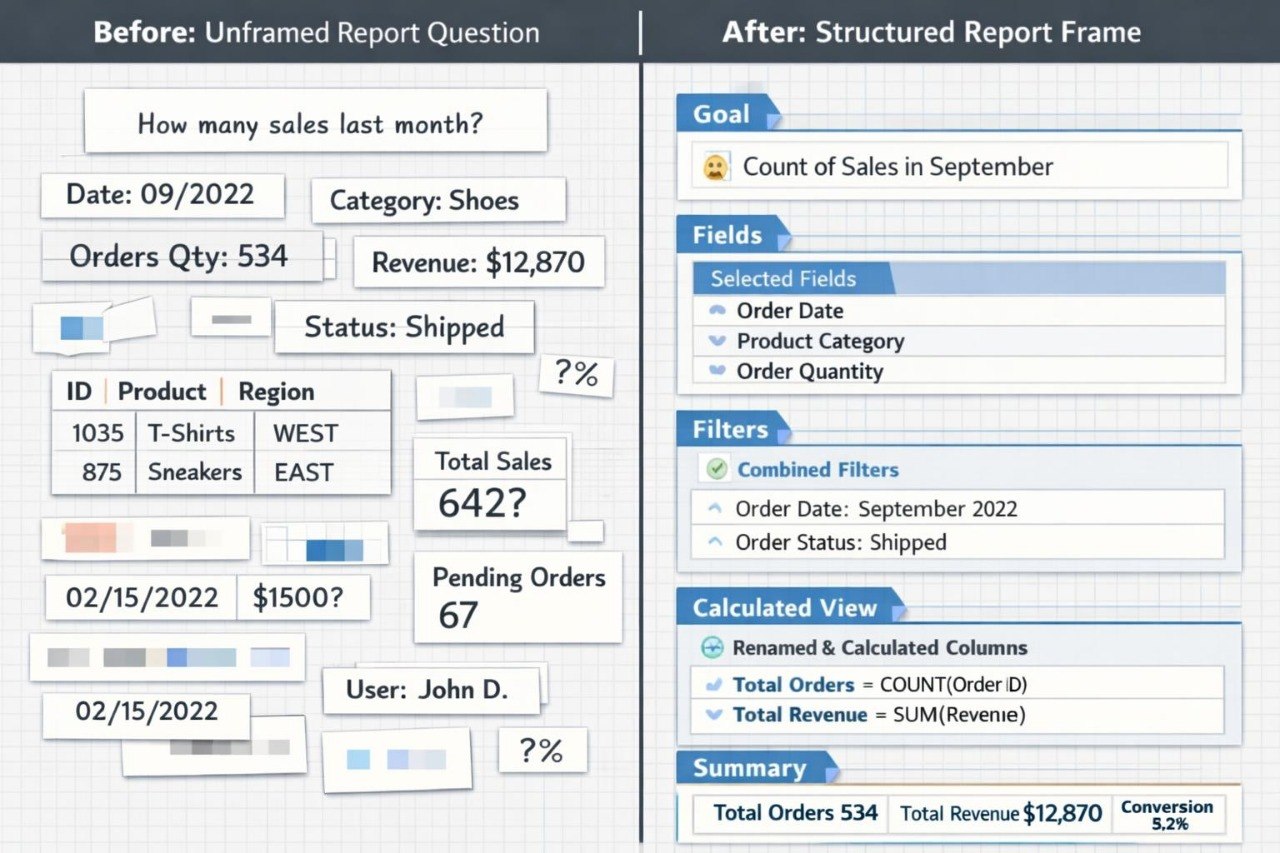Select the Order Date field row
Viewport: 1280px width, 853px height.
[959, 310]
